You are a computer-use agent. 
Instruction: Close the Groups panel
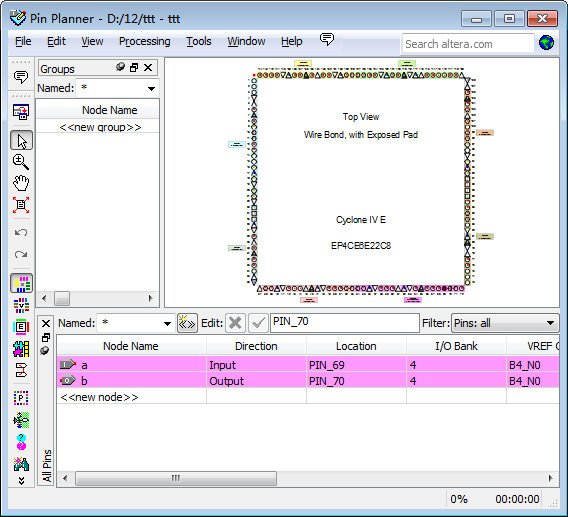point(148,67)
